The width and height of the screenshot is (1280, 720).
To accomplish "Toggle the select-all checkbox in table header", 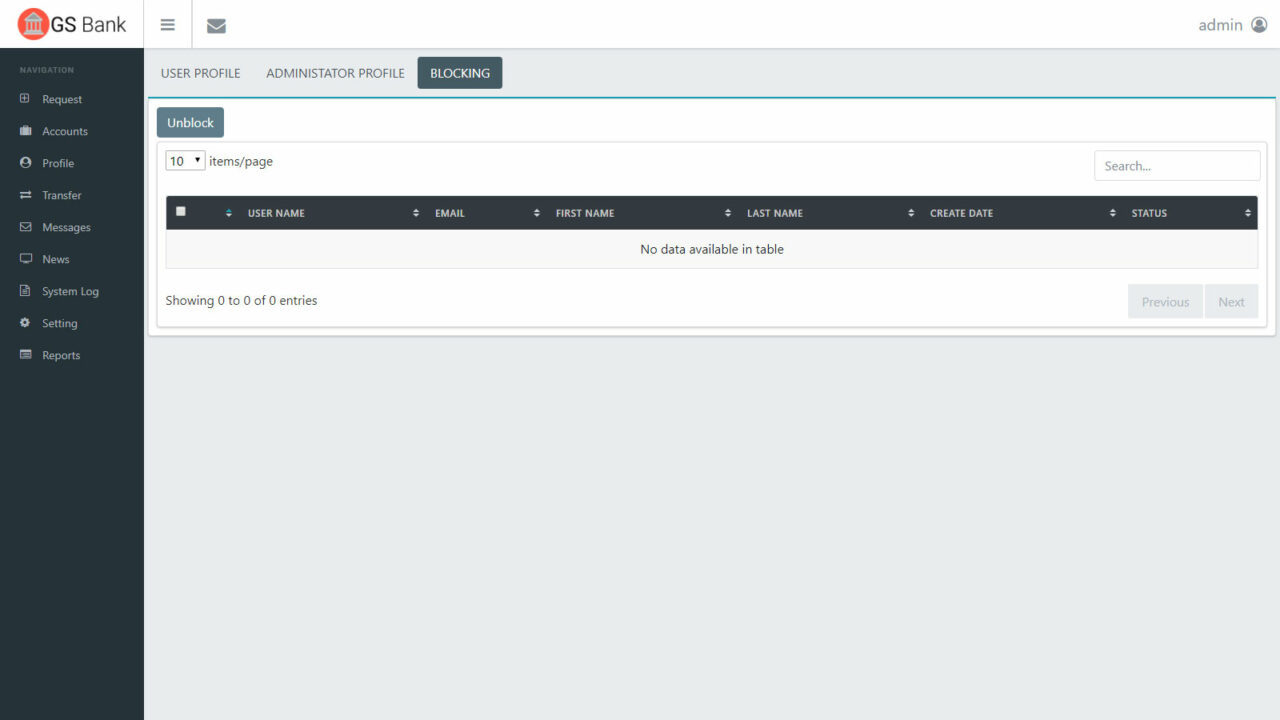I will [x=181, y=211].
